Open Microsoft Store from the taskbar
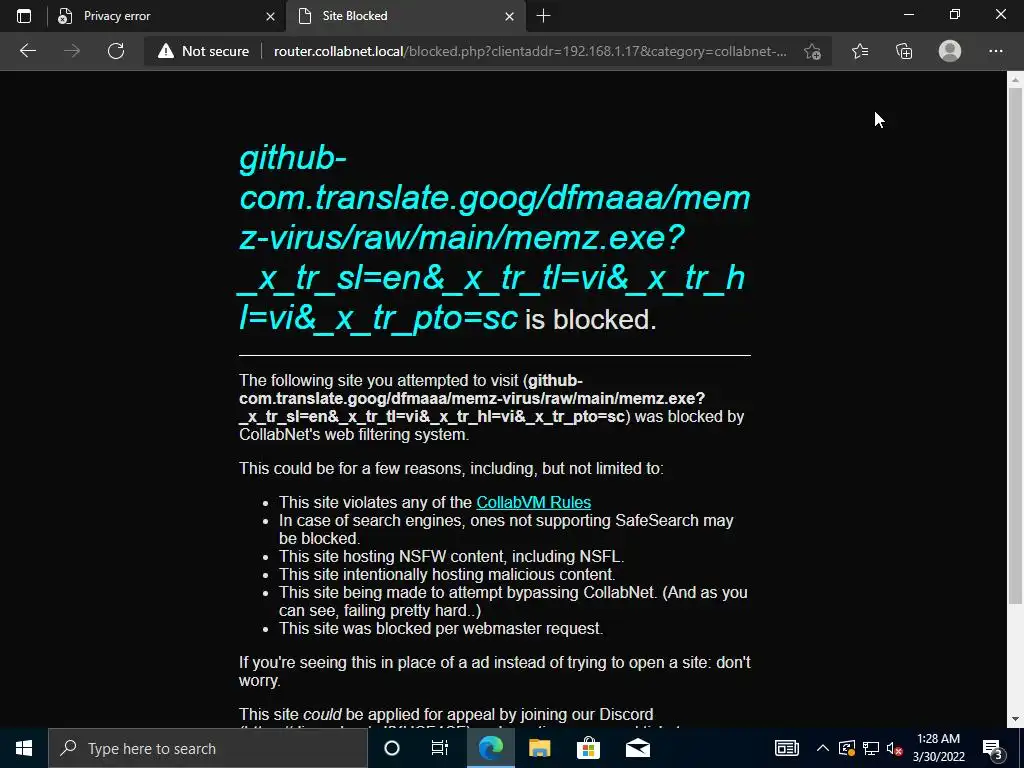This screenshot has width=1024, height=768. tap(588, 748)
